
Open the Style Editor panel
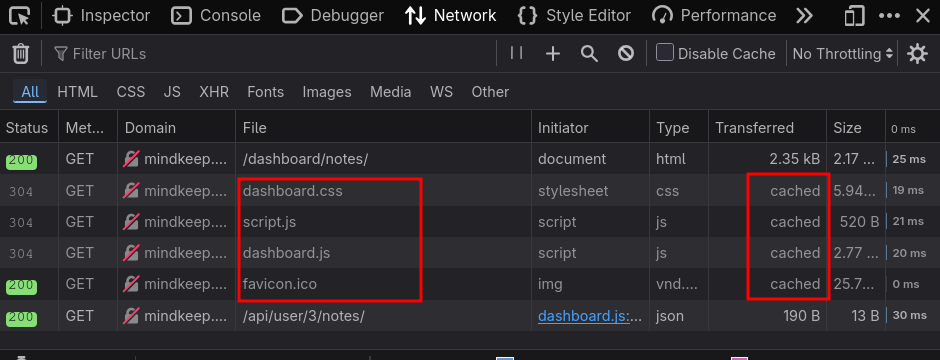pos(574,16)
